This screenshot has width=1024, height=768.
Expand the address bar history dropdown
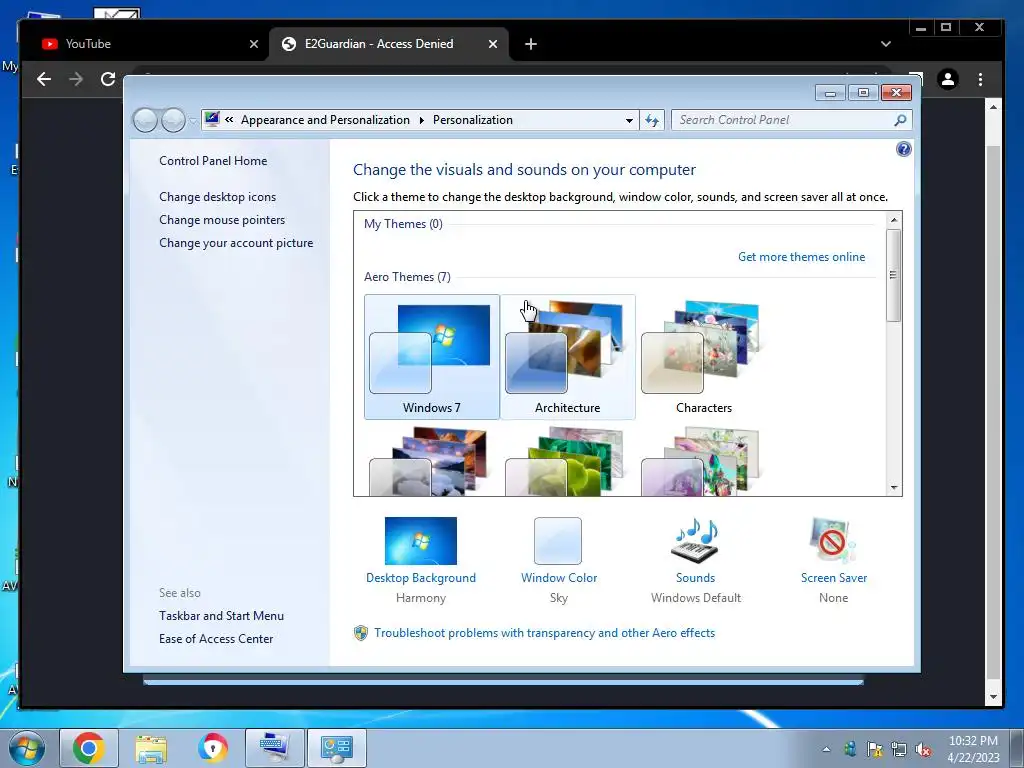(629, 120)
